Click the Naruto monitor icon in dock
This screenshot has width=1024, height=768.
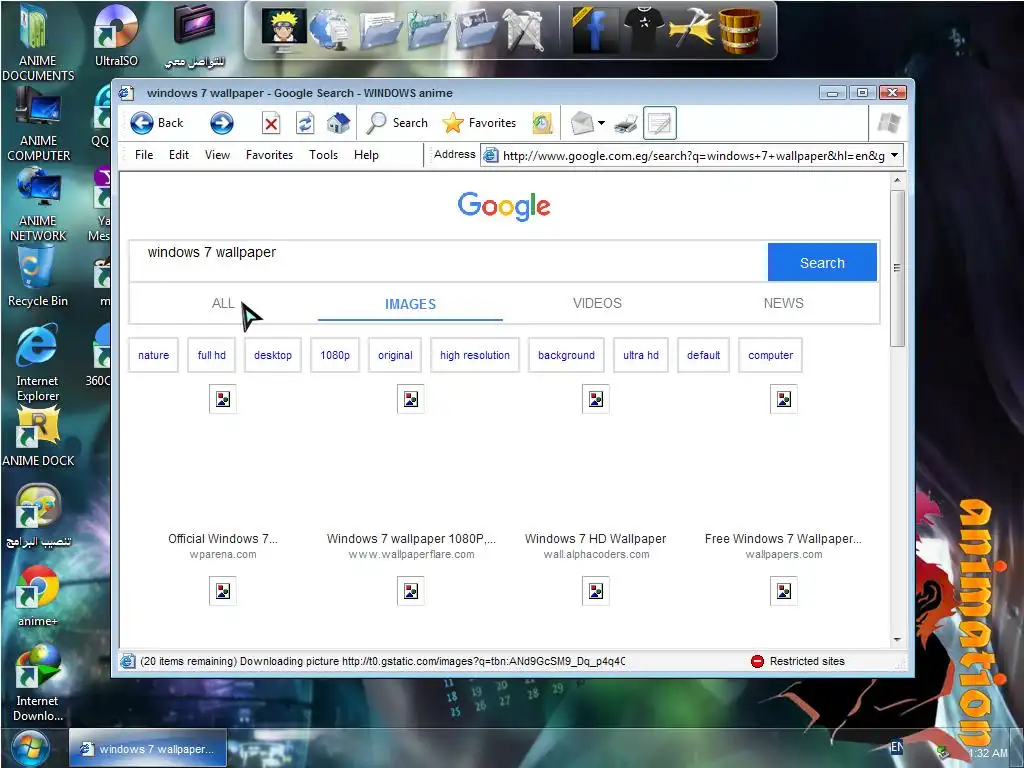click(283, 30)
